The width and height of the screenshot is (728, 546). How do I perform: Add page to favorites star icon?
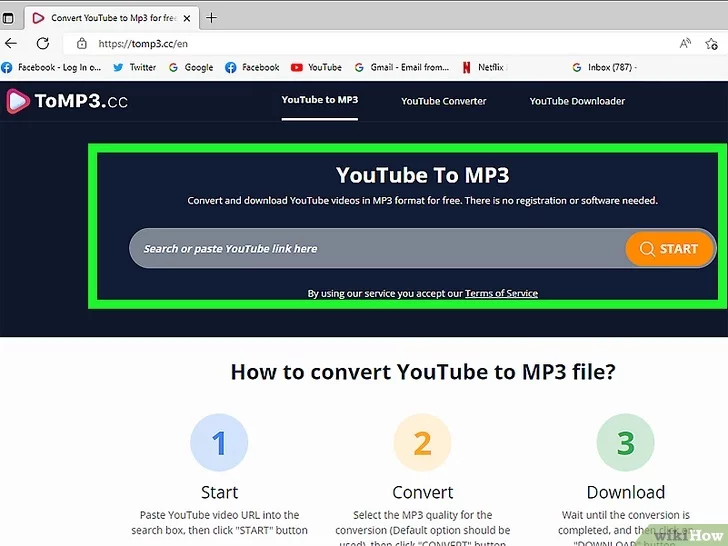711,44
